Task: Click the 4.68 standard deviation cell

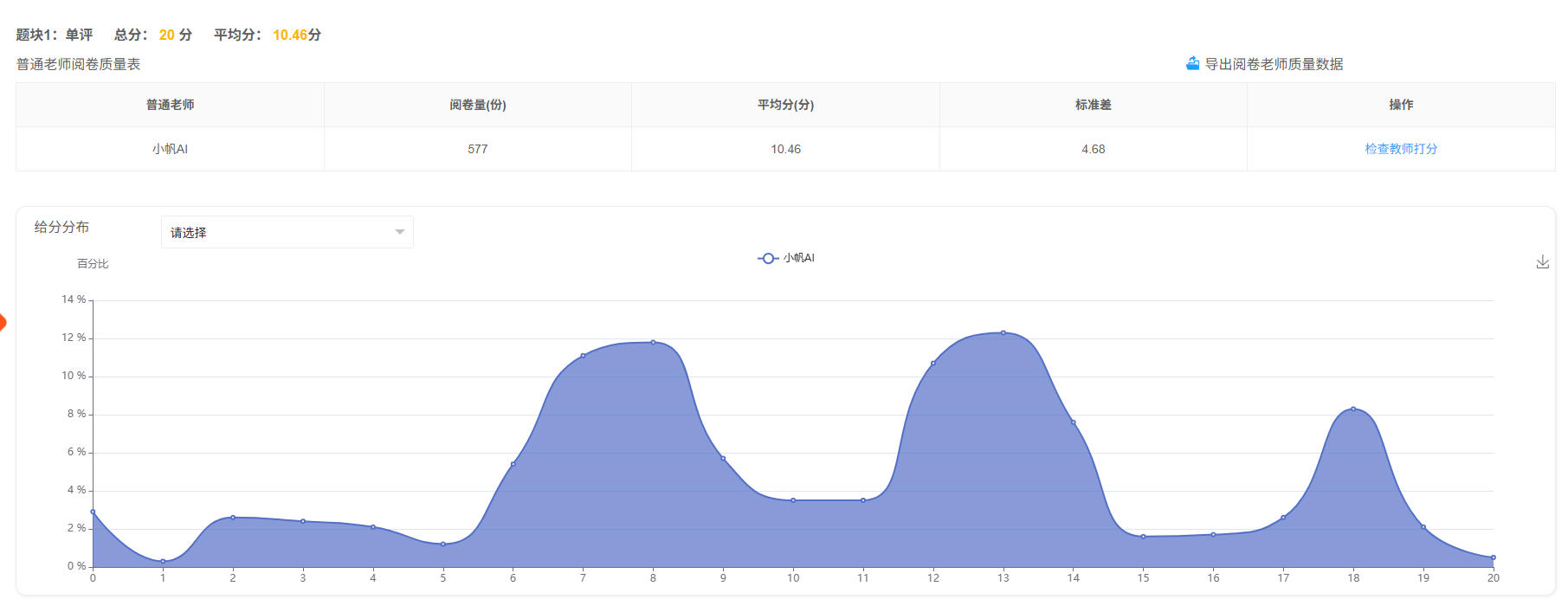Action: [x=1094, y=149]
